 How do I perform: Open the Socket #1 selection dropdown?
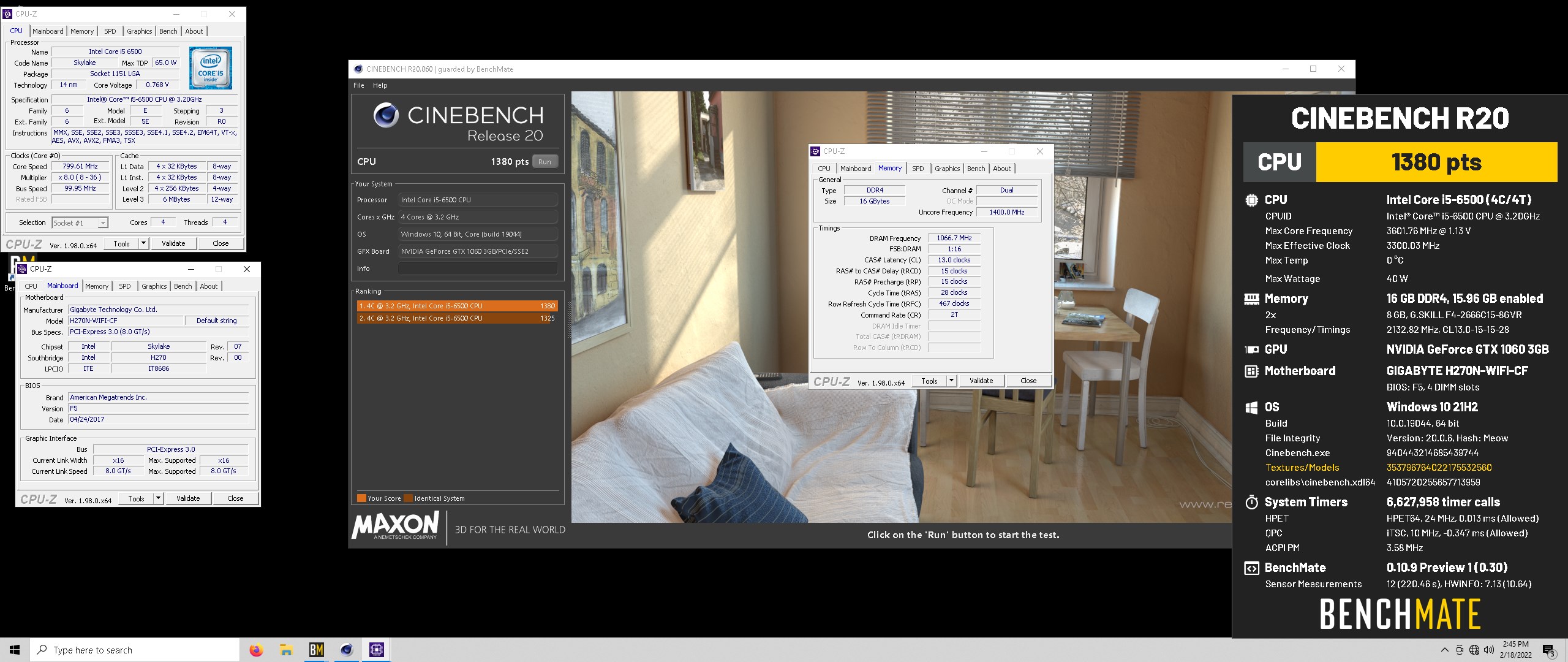[103, 223]
